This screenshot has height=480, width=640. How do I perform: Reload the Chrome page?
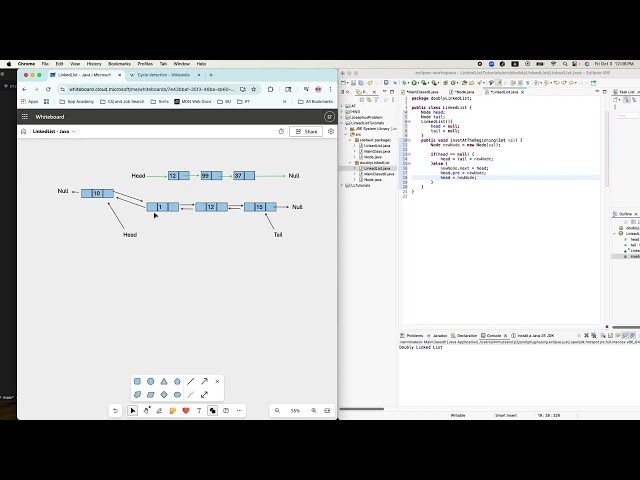[48, 89]
